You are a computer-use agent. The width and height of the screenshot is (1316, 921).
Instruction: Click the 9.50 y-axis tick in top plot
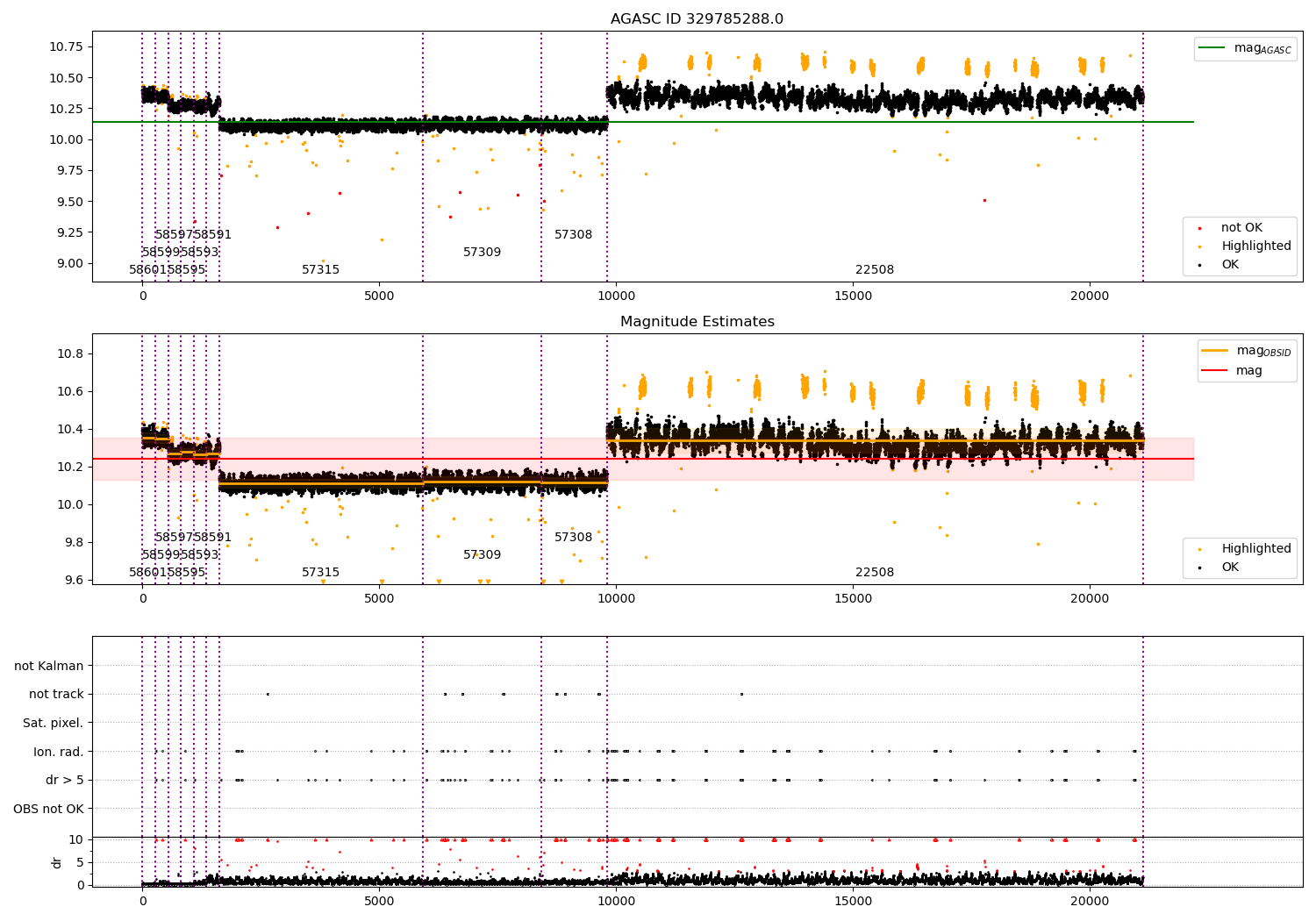[x=69, y=202]
